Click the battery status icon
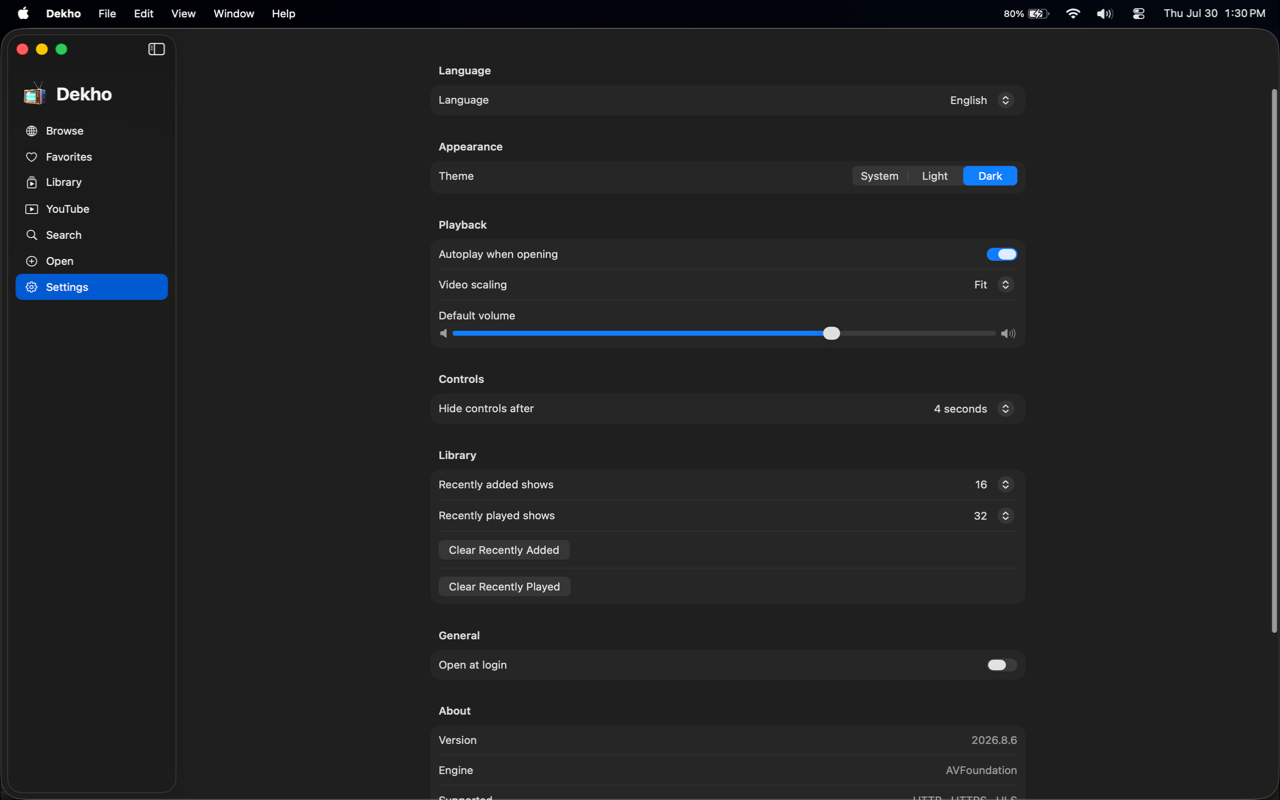 coord(1039,14)
